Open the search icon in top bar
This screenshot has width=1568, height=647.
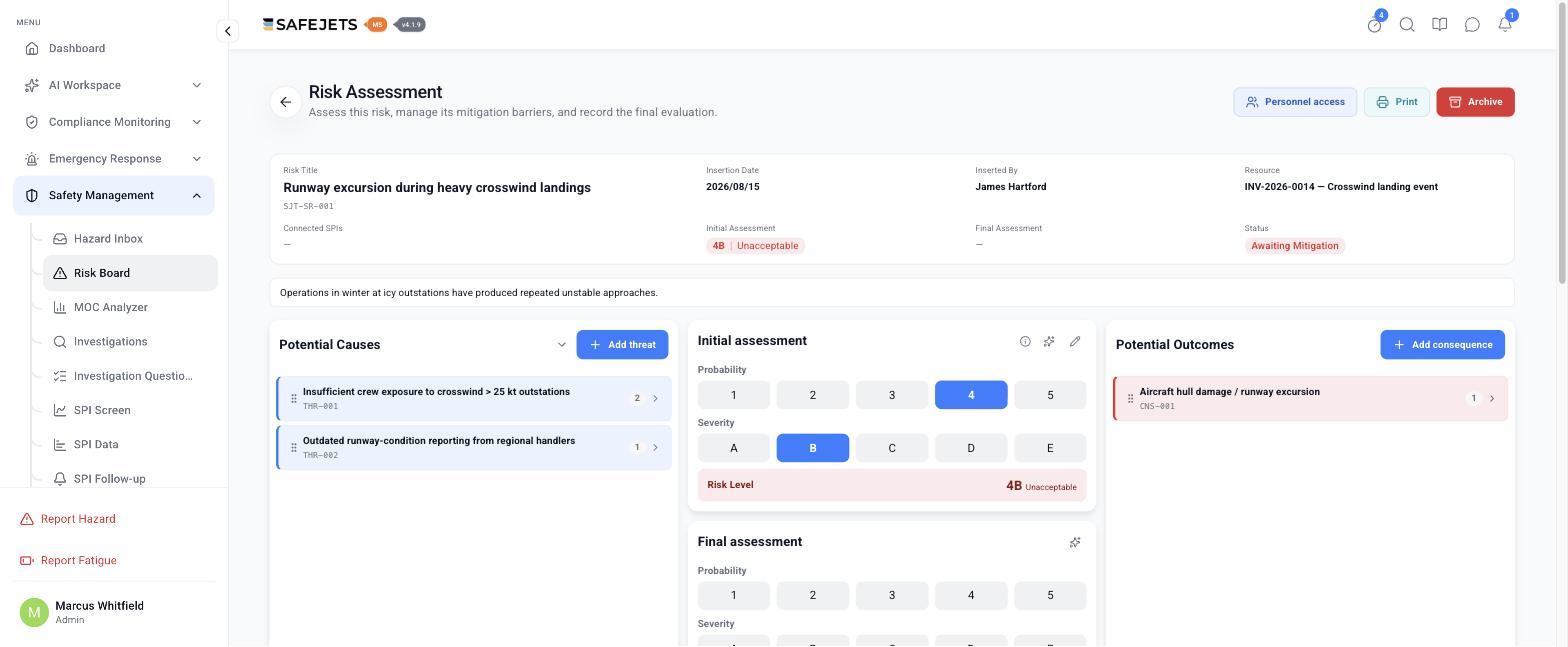coord(1407,25)
